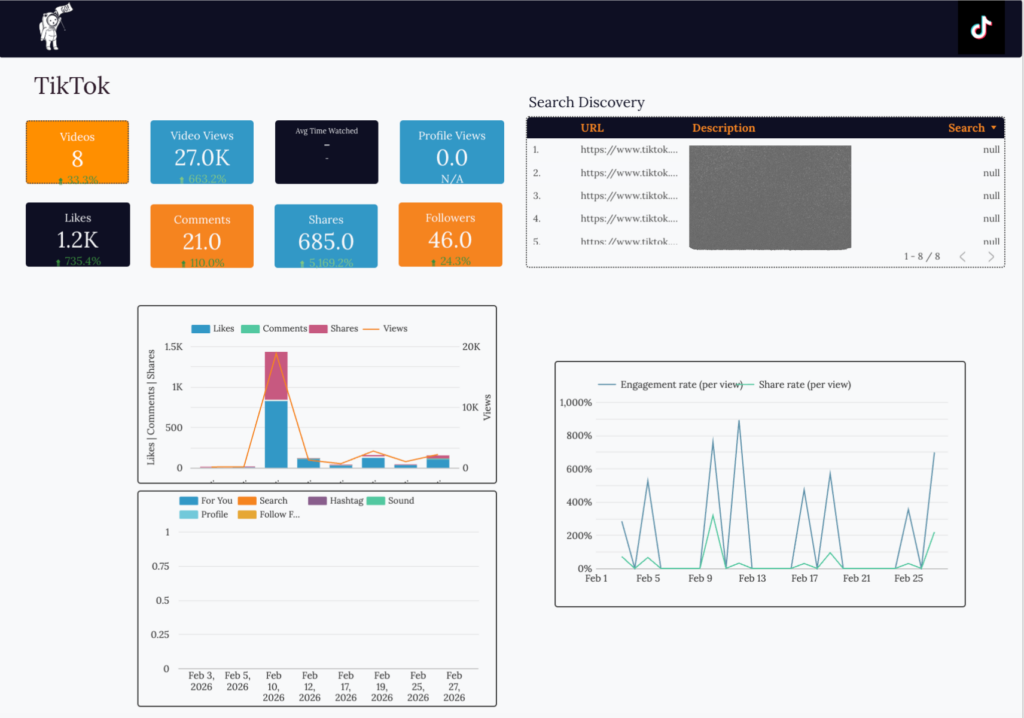Open the third TikTok URL in table
The width and height of the screenshot is (1024, 718).
(628, 196)
